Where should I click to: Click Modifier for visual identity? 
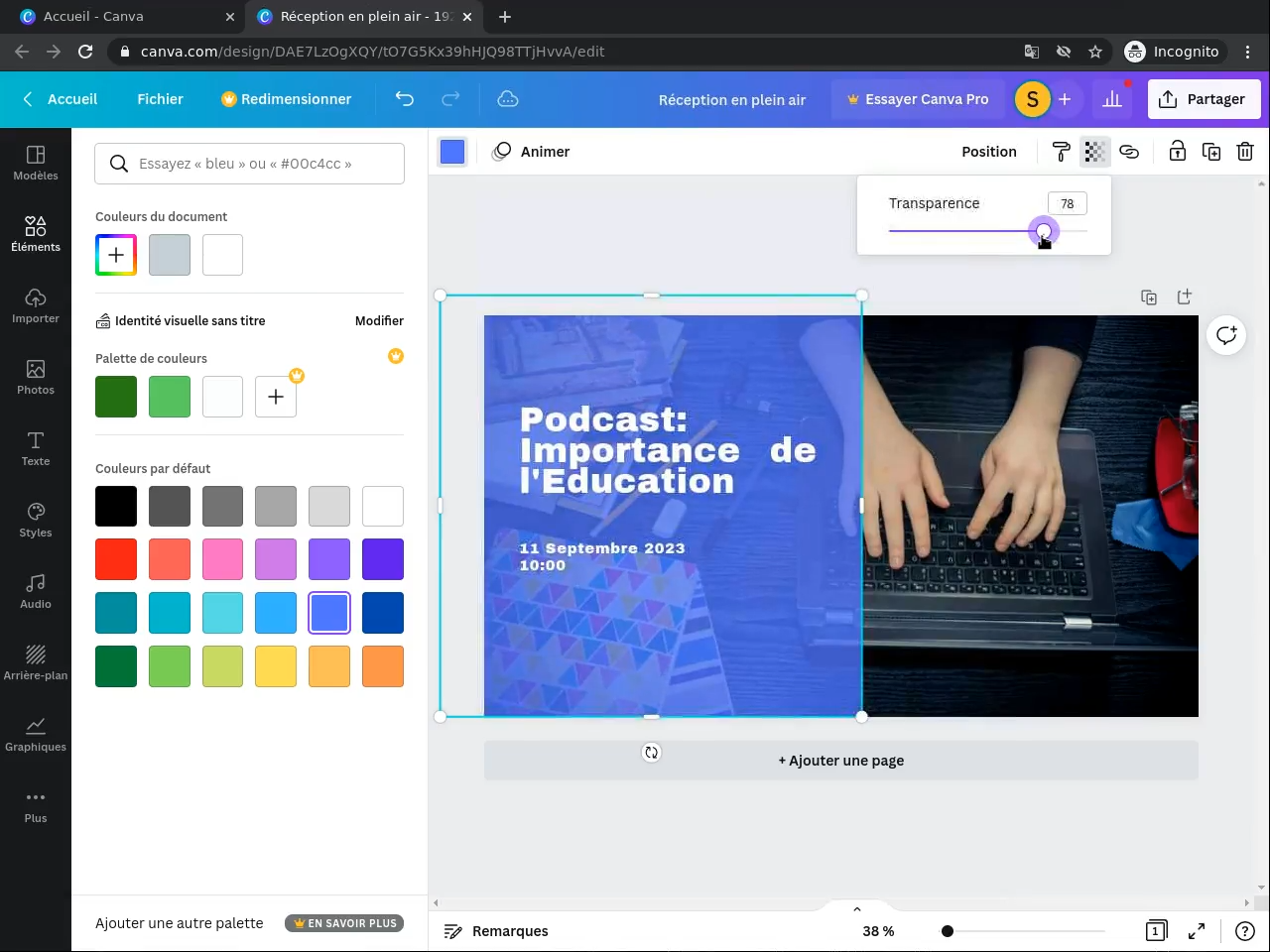coord(379,320)
